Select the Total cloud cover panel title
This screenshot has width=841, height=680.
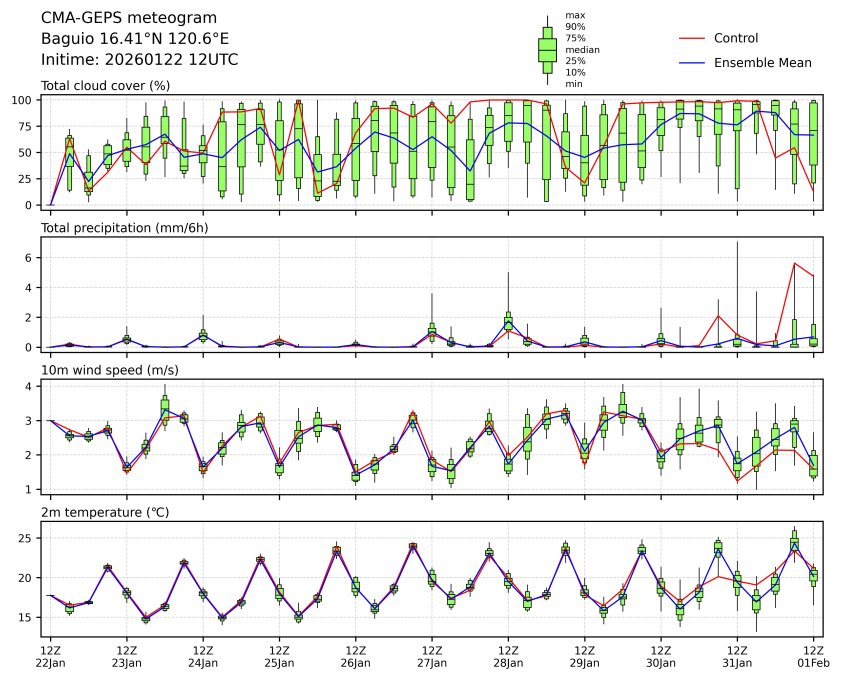coord(105,86)
